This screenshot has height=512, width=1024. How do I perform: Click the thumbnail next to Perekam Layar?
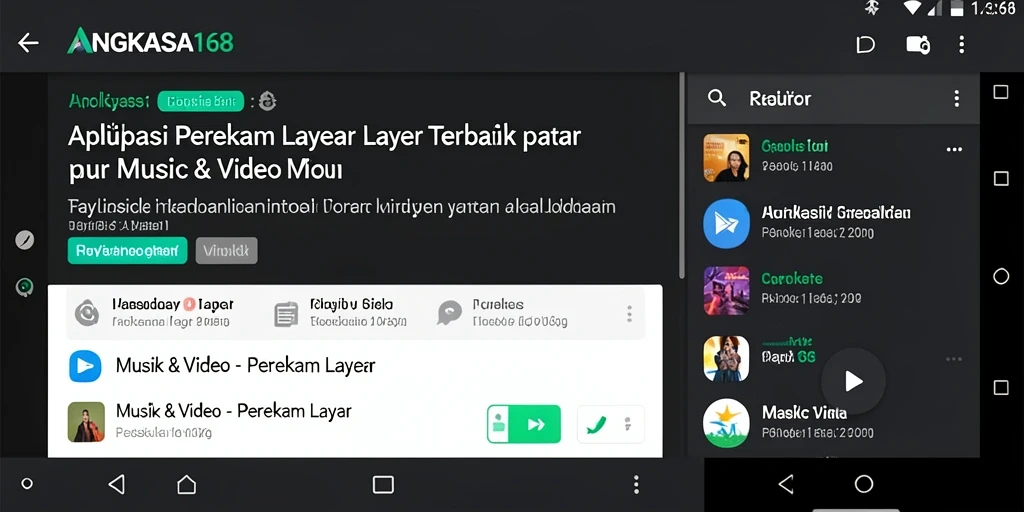click(x=86, y=422)
